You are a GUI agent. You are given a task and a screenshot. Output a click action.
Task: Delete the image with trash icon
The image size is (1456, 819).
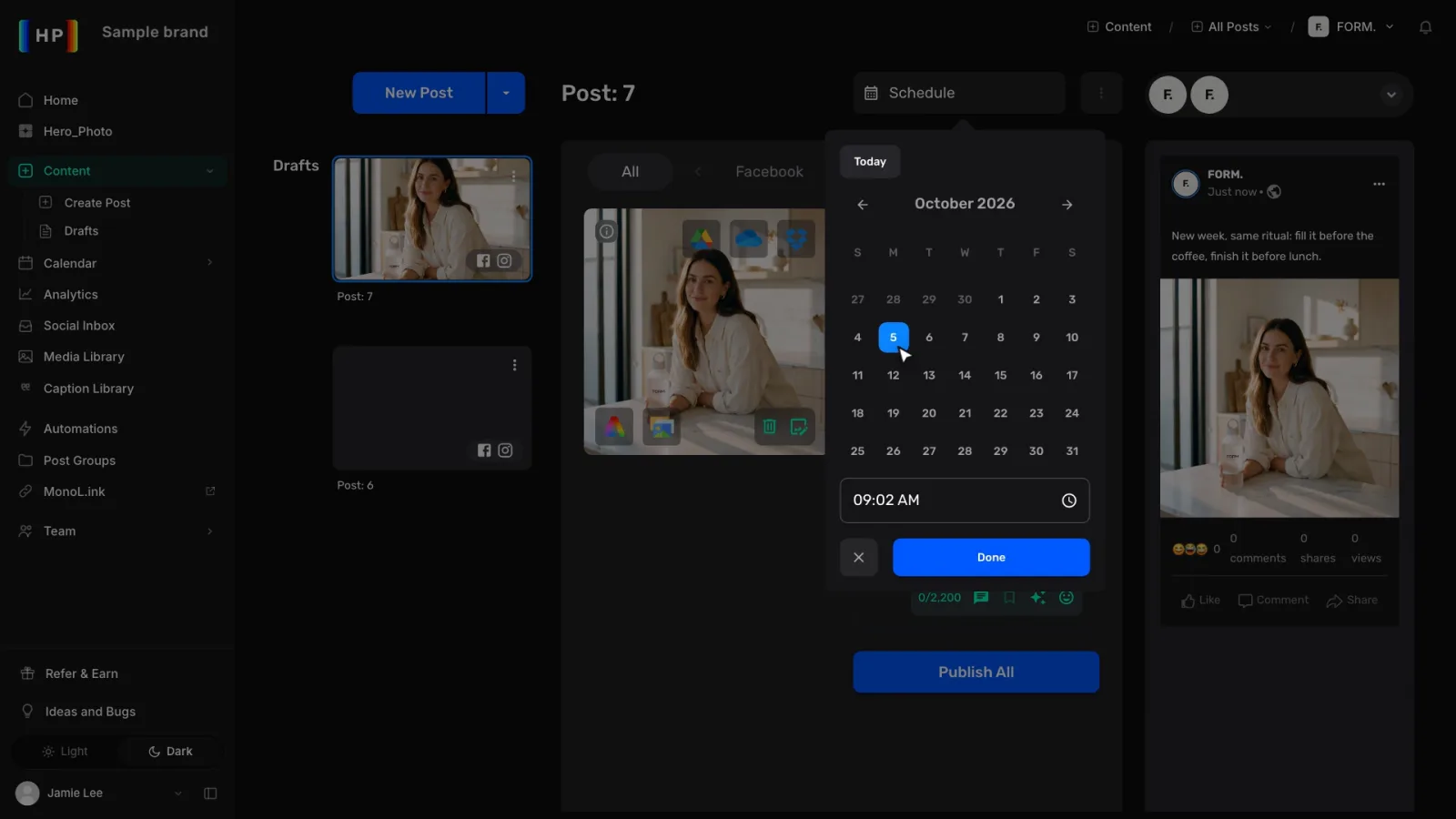(769, 426)
